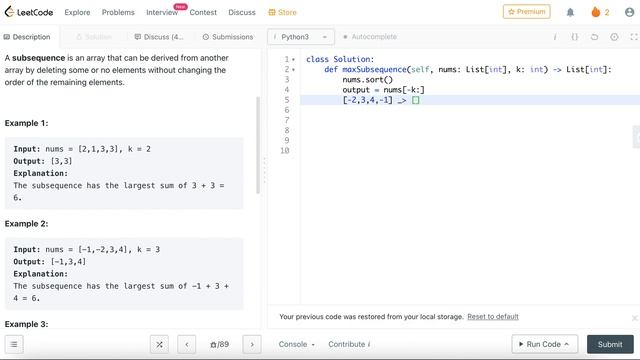
Task: Click the 'Example 3:' heading
Action: [27, 324]
